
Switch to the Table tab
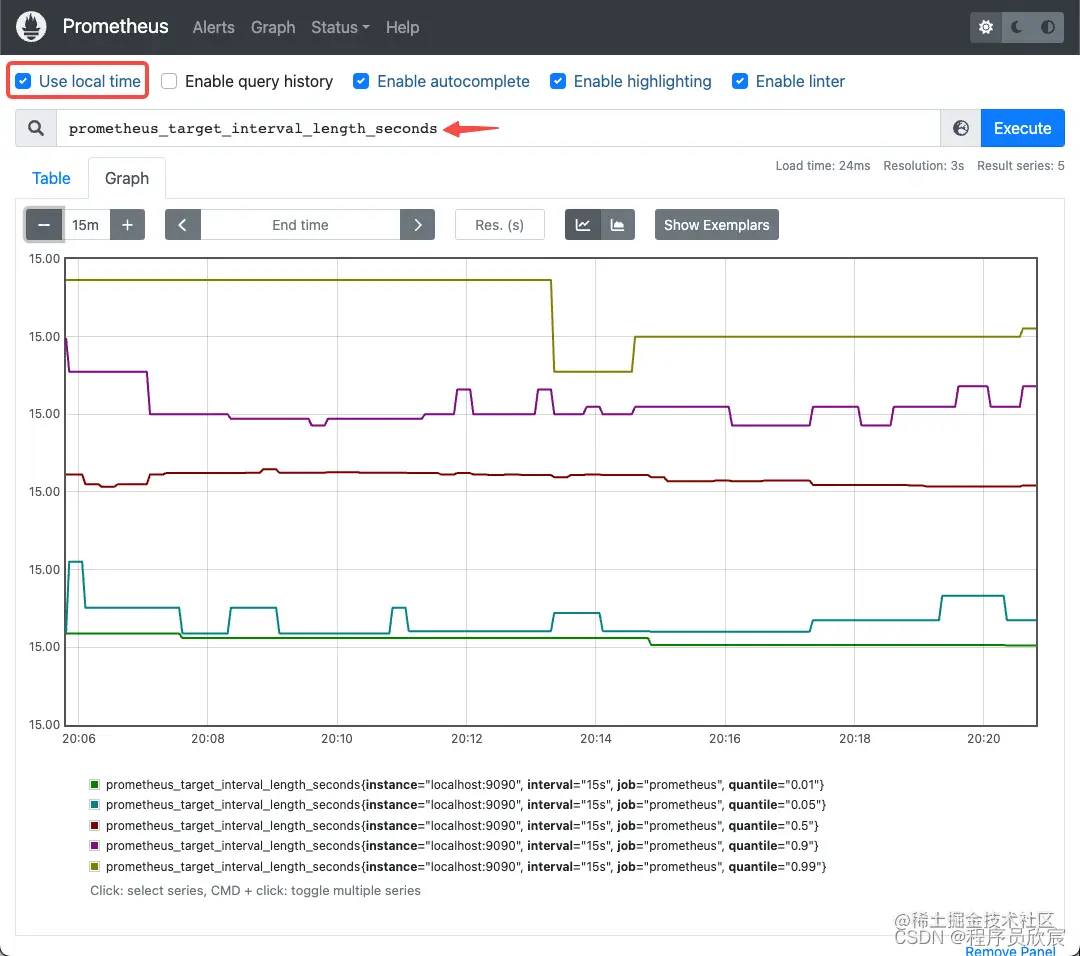[51, 178]
